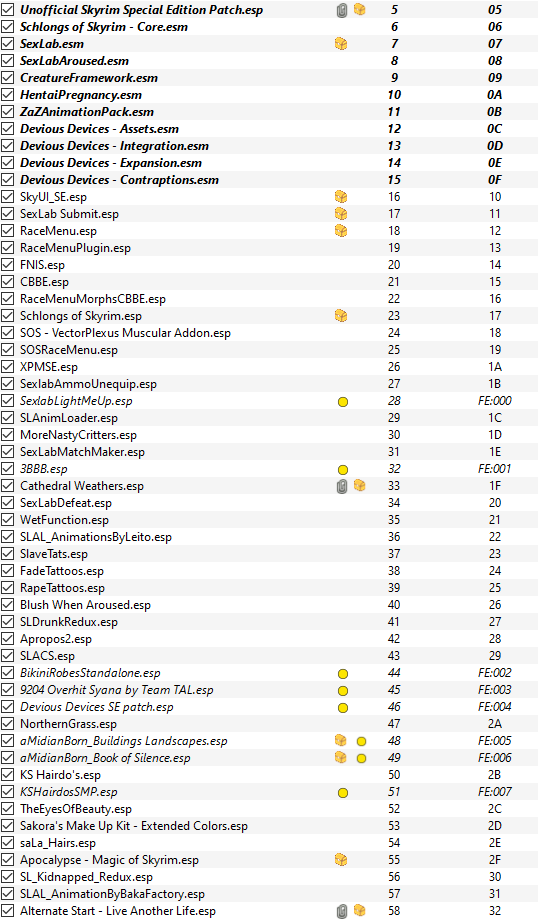Click paperclip icon on Alternate Start row

(342, 911)
